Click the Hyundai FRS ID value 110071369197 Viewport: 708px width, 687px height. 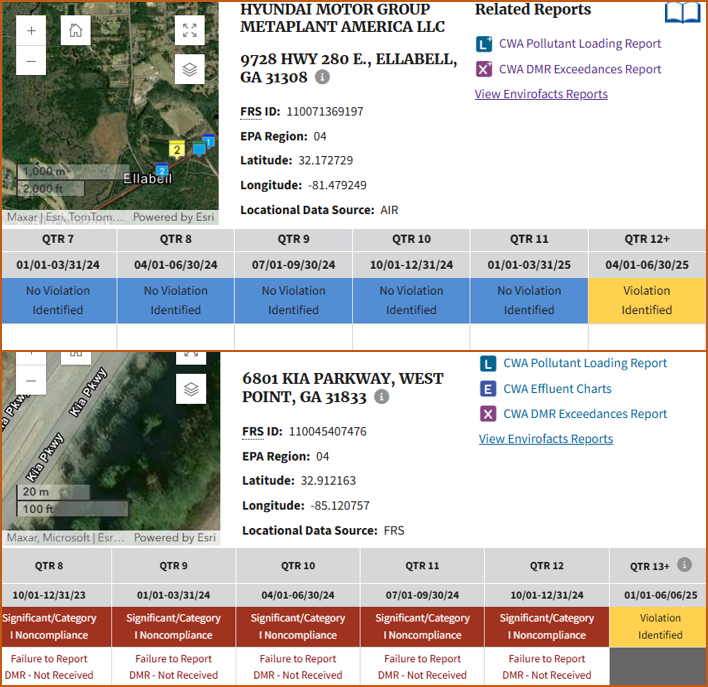pos(325,112)
